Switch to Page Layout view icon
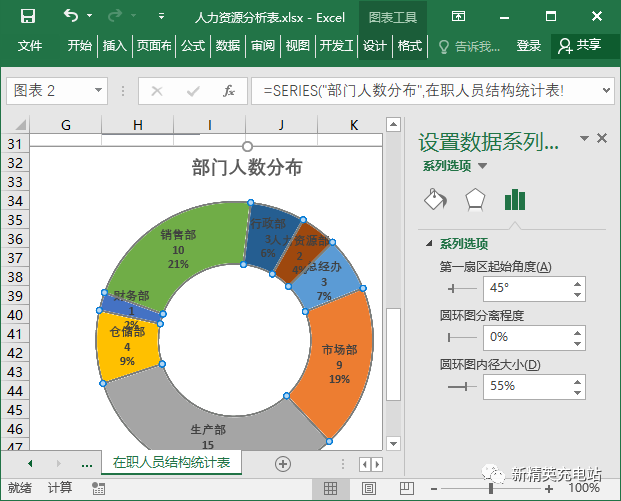Image resolution: width=621 pixels, height=501 pixels. pyautogui.click(x=369, y=489)
